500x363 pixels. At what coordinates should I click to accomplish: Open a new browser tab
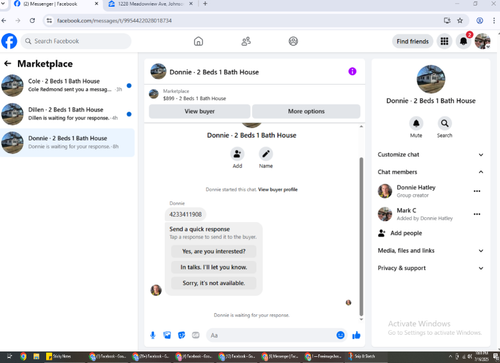205,4
